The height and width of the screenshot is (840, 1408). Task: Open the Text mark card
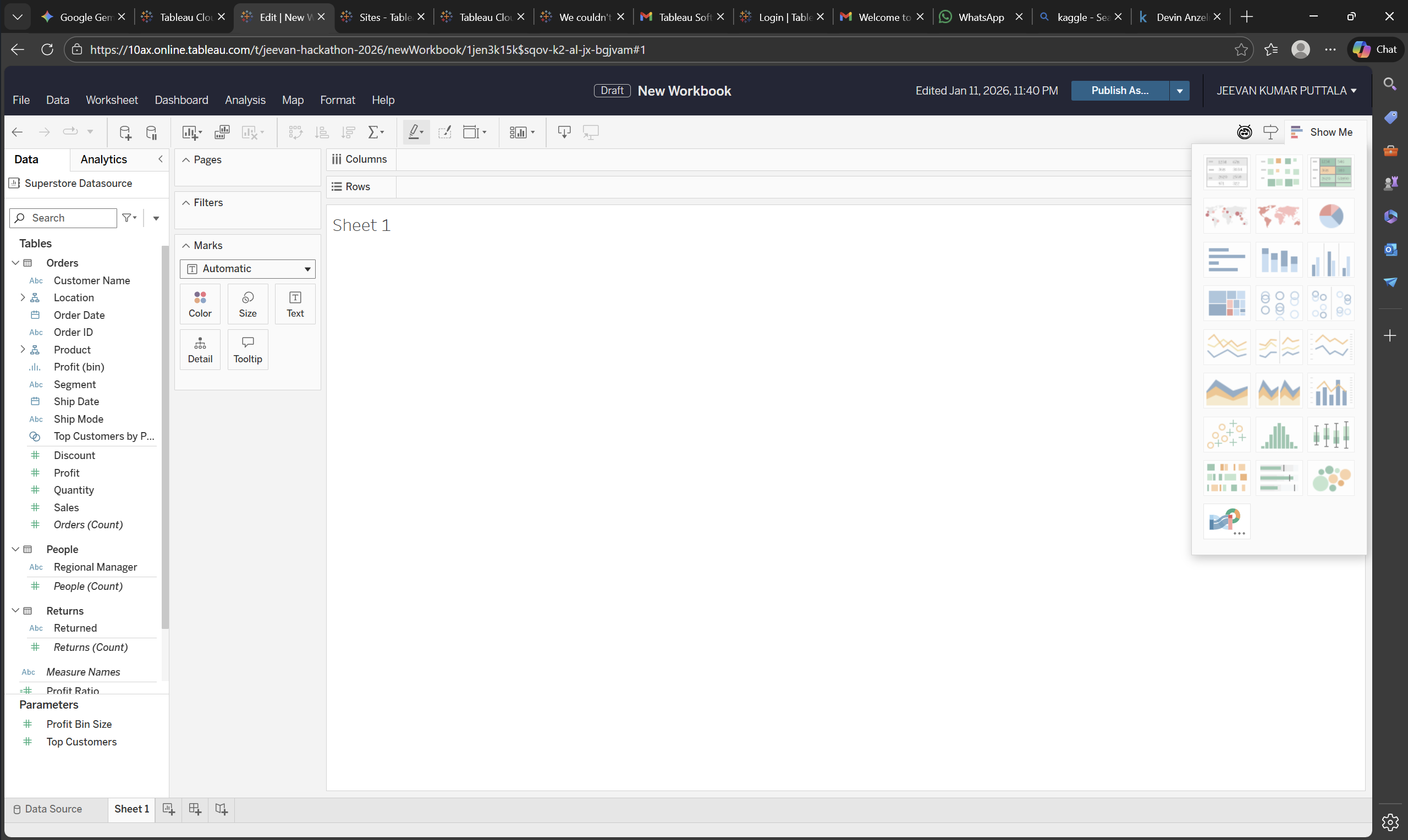pos(294,303)
